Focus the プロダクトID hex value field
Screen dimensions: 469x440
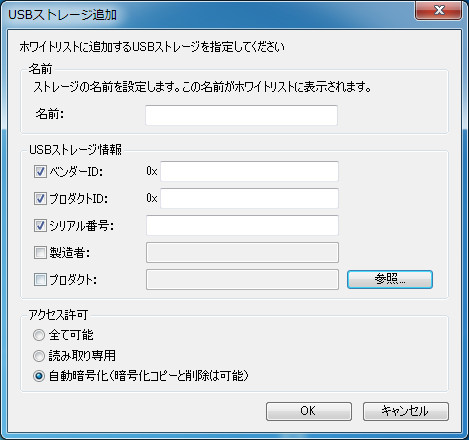pos(249,198)
